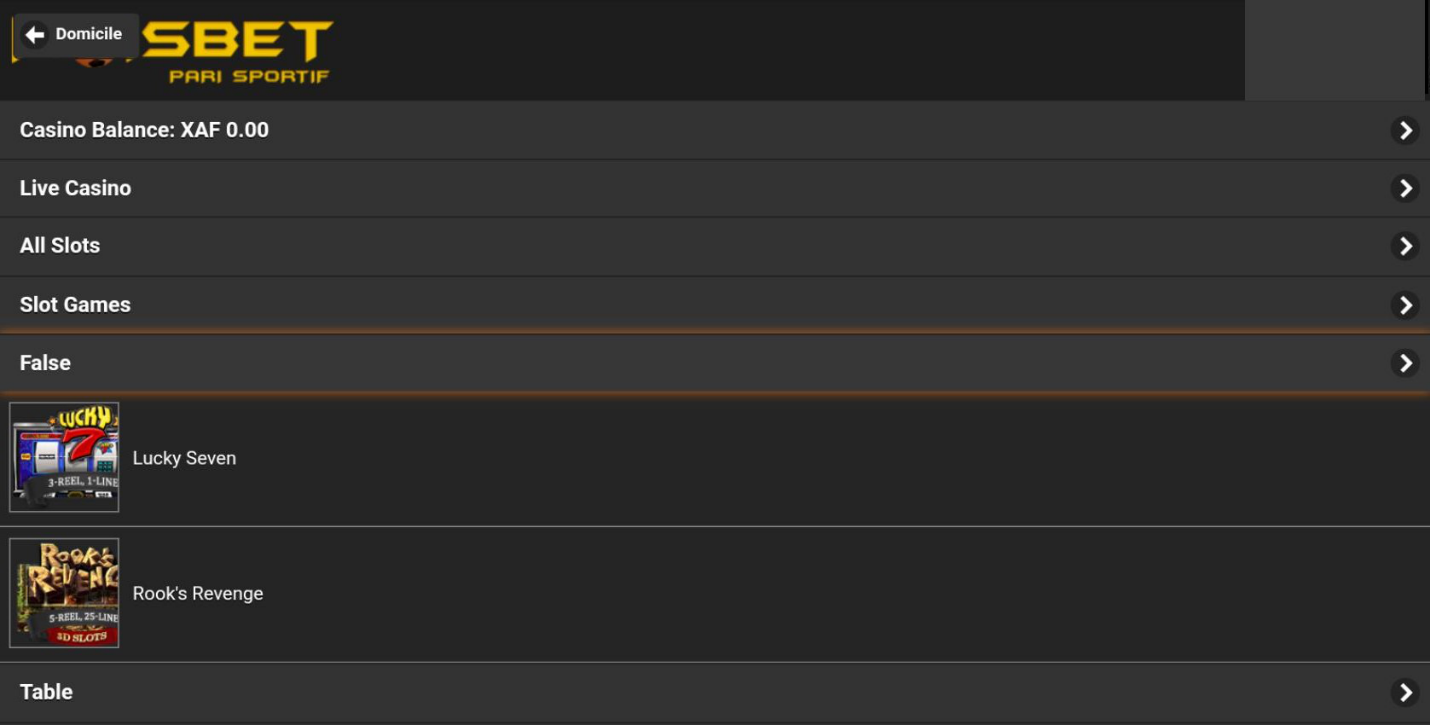Expand the Slot Games category label
The height and width of the screenshot is (725, 1430).
tap(75, 305)
